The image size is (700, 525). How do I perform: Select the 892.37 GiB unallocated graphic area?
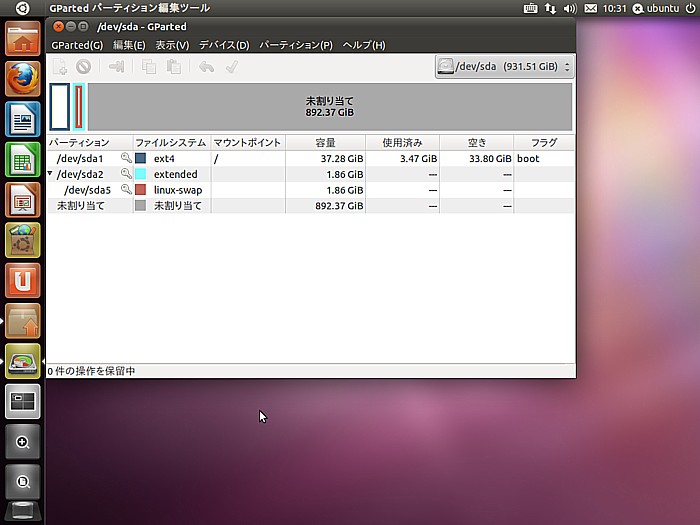click(330, 107)
